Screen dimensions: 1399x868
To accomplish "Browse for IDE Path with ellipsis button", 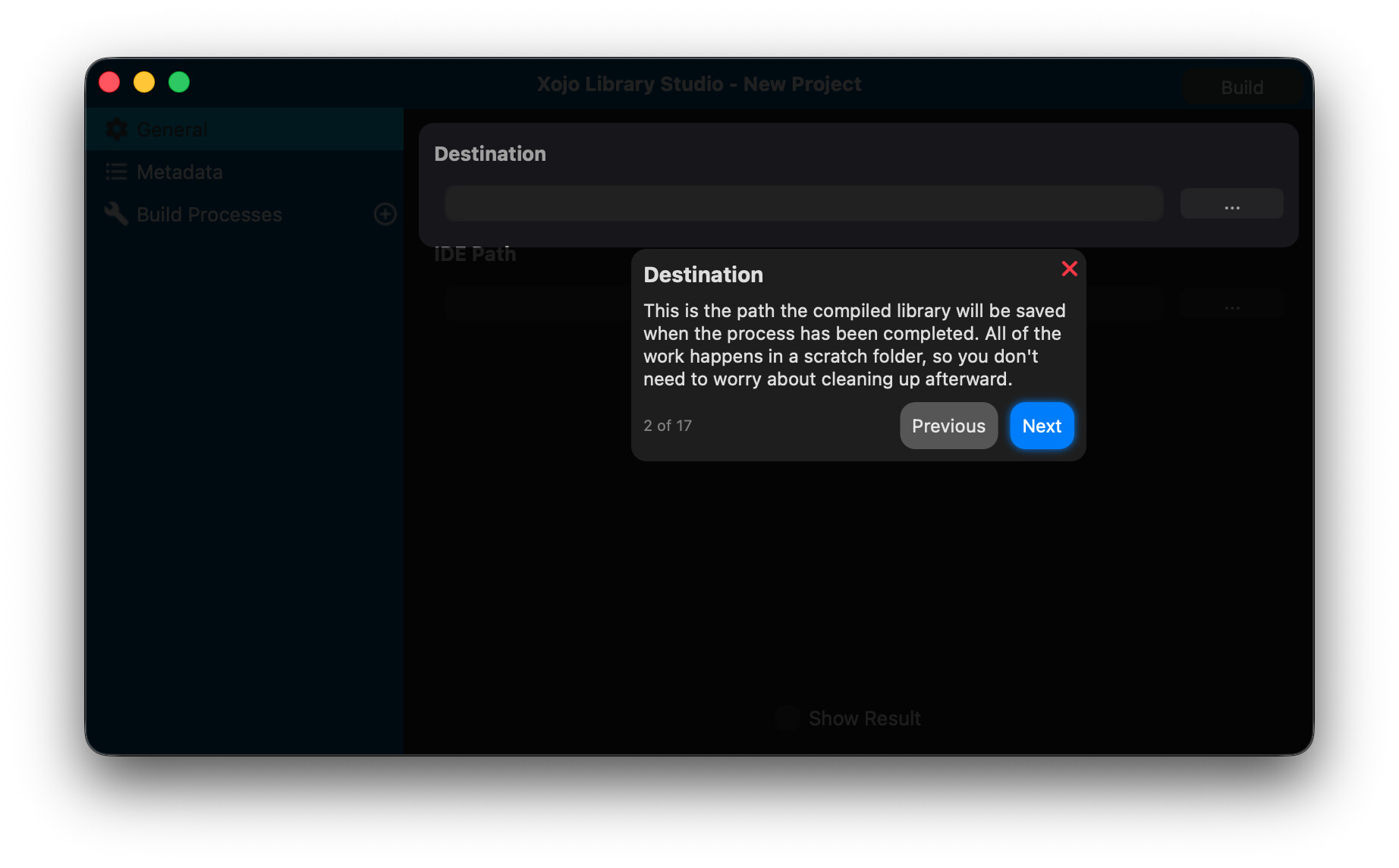I will pyautogui.click(x=1231, y=305).
